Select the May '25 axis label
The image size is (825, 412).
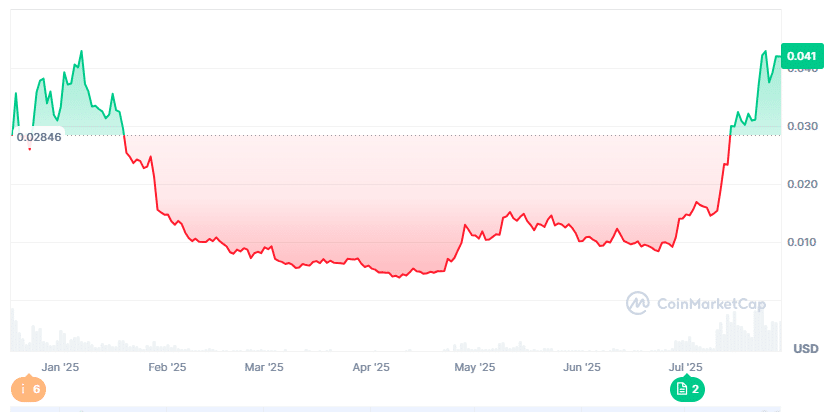click(475, 367)
